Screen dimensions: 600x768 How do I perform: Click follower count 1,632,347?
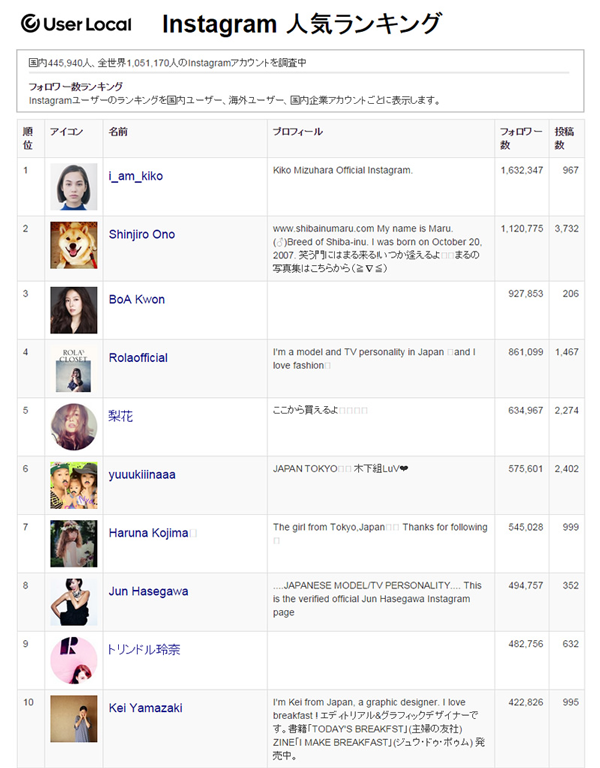522,170
